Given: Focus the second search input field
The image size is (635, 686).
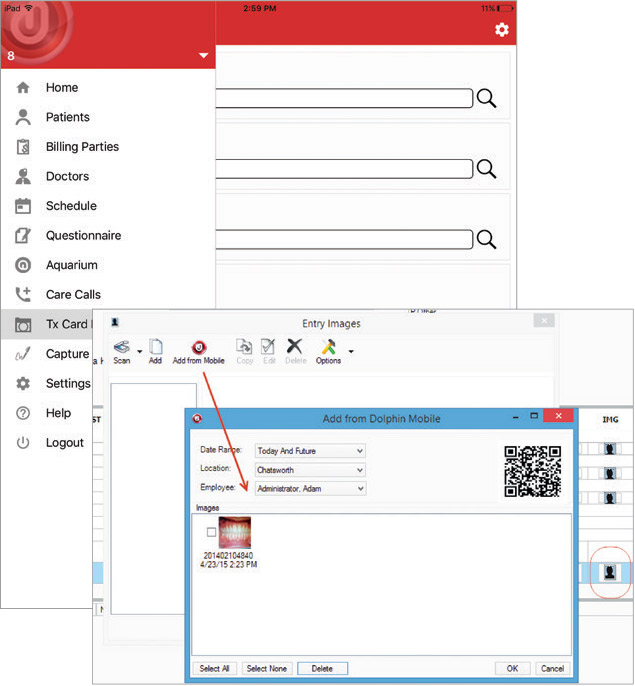Looking at the screenshot, I should 344,168.
